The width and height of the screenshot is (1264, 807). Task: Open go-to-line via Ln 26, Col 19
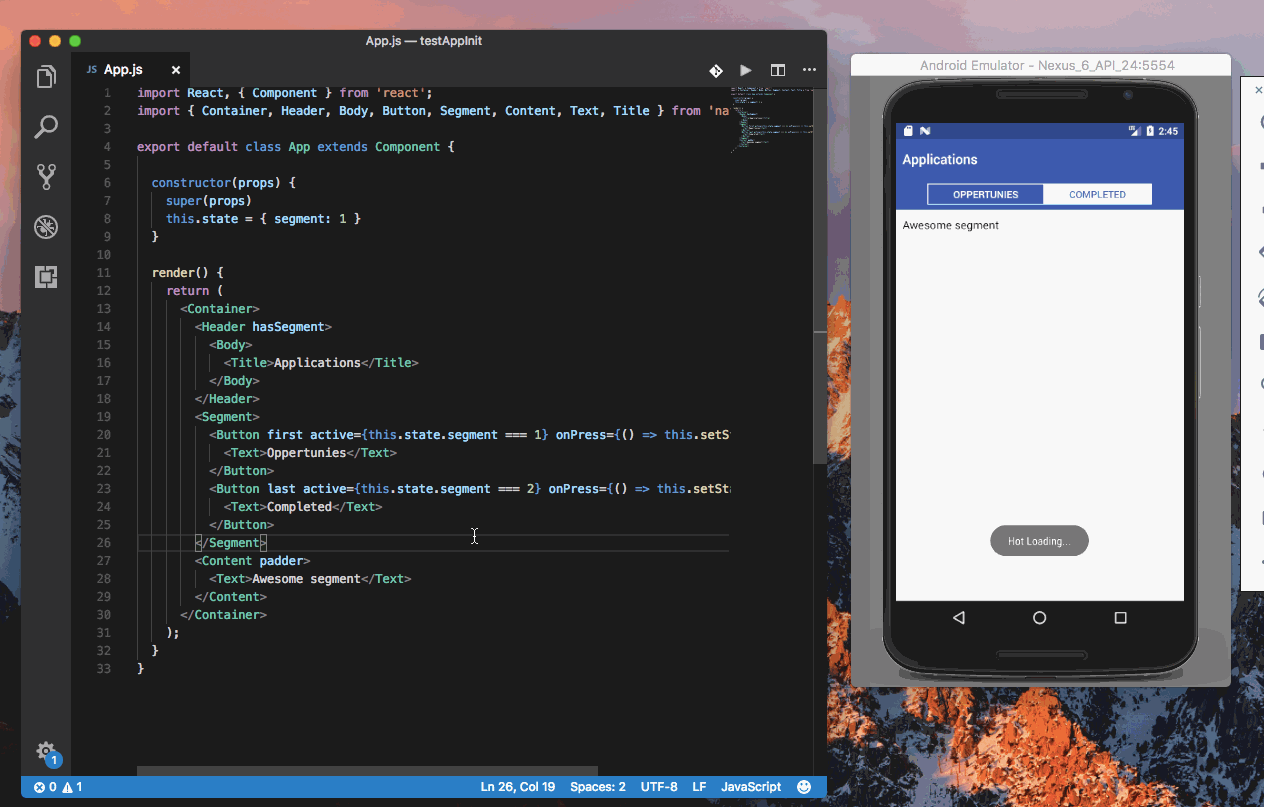(x=517, y=787)
